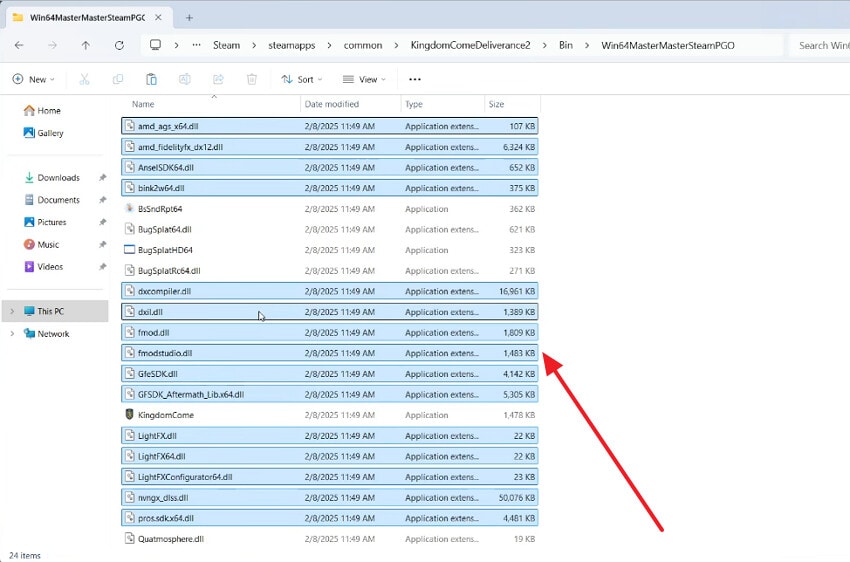Expand the This PC tree node

tap(12, 311)
